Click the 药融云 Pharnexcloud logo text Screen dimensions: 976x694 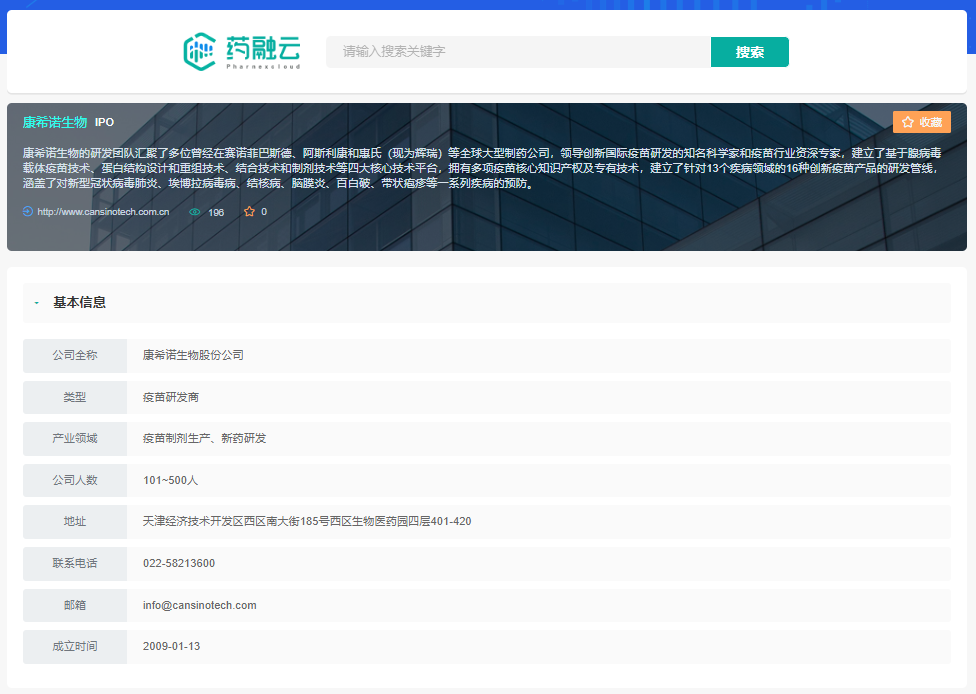[x=263, y=51]
